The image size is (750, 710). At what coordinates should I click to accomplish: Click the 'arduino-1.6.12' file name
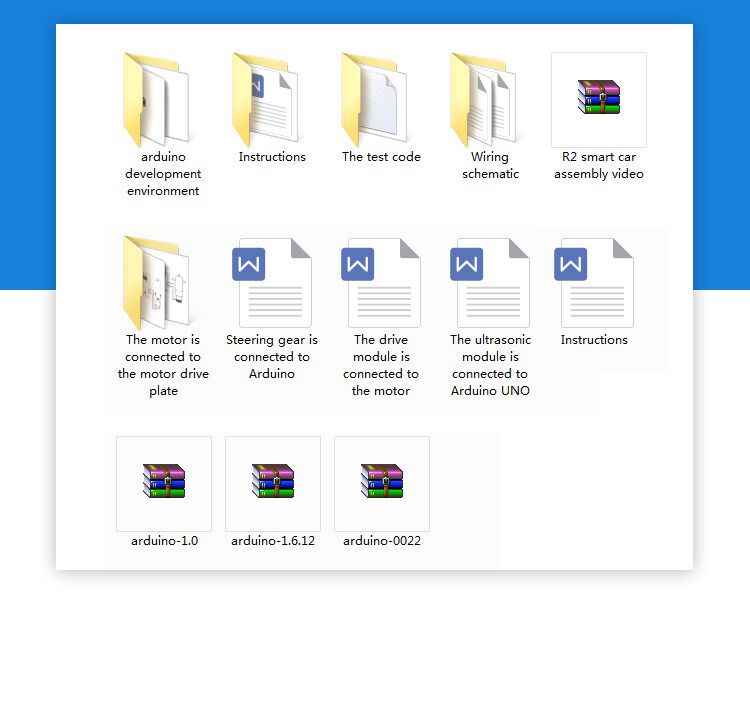[x=273, y=541]
